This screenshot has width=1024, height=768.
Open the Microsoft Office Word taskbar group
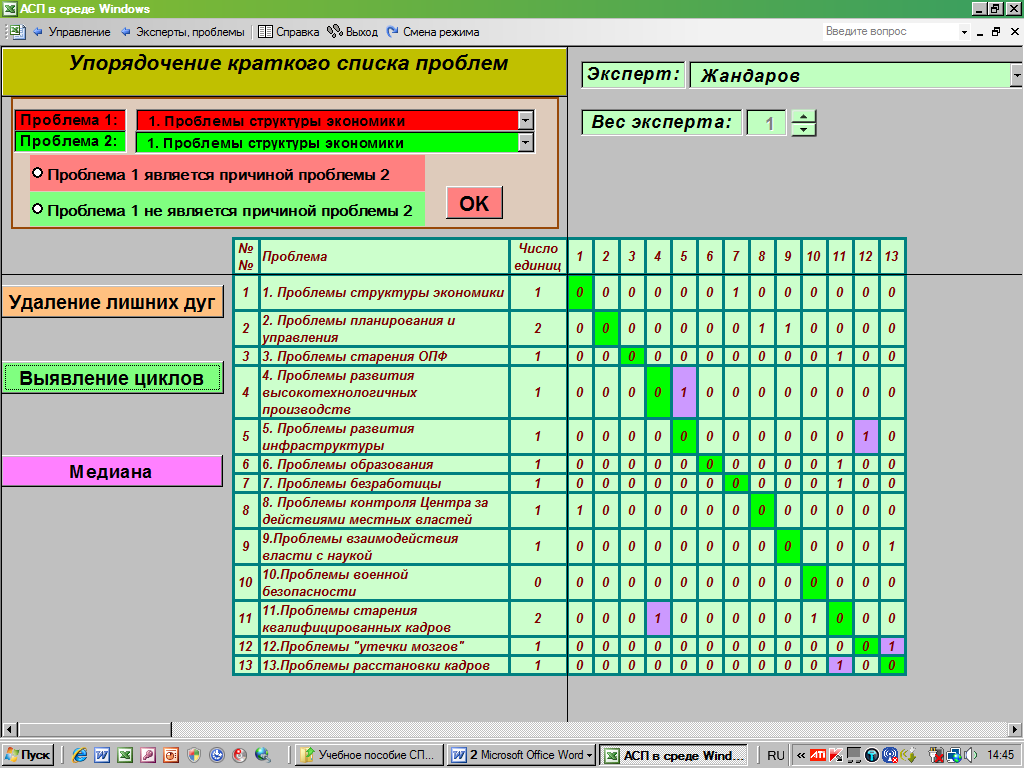pos(522,756)
